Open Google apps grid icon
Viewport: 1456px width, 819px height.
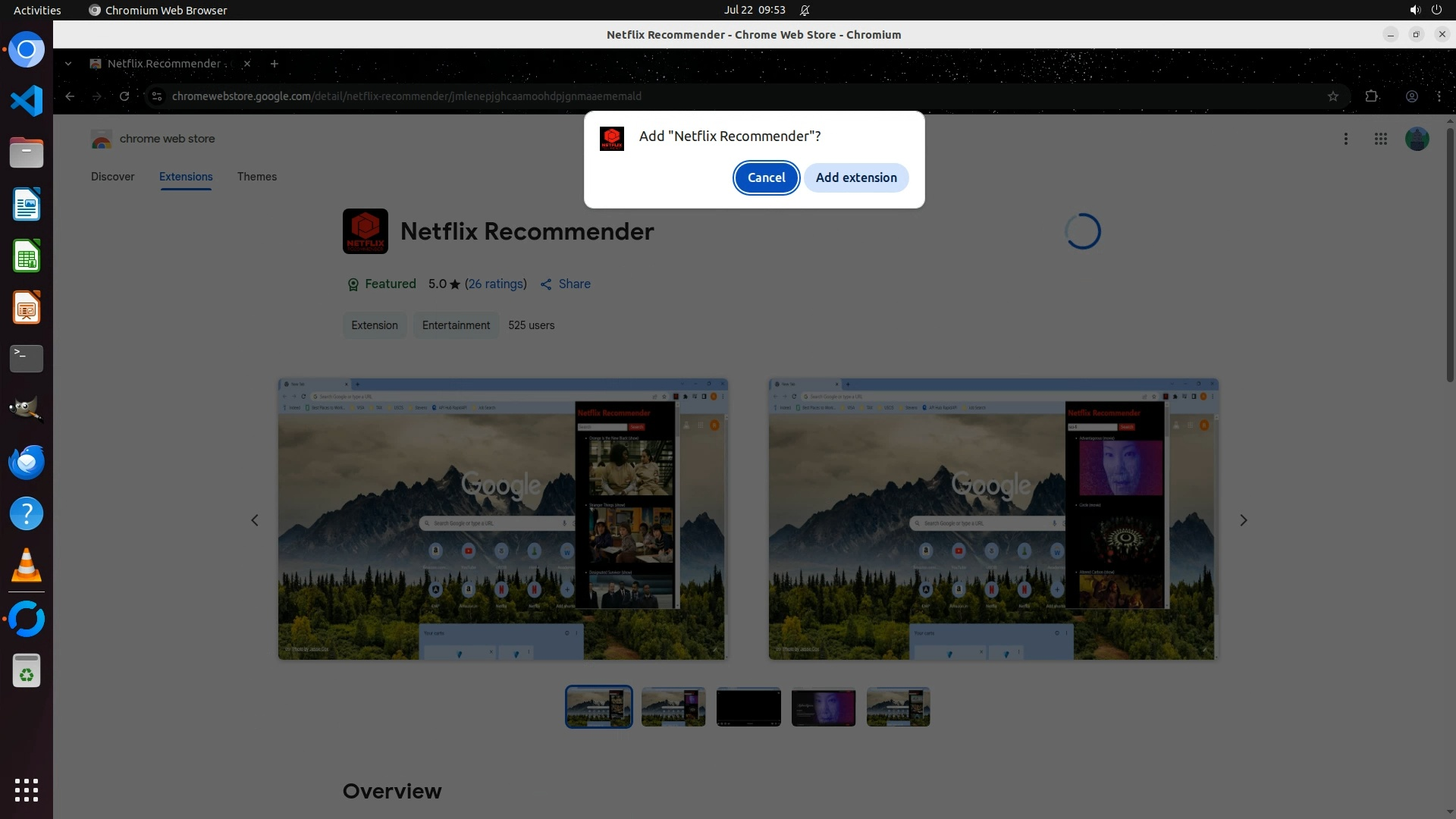coord(1380,139)
